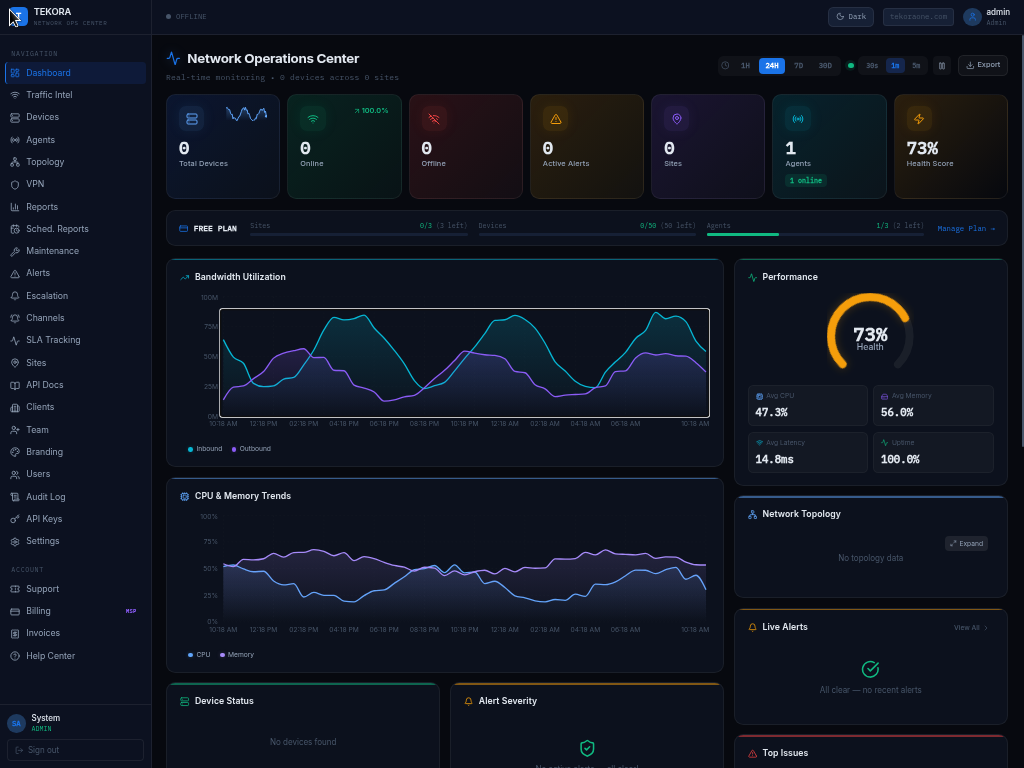This screenshot has width=1024, height=768.
Task: Click the page vertical scrollbar
Action: 1021,242
